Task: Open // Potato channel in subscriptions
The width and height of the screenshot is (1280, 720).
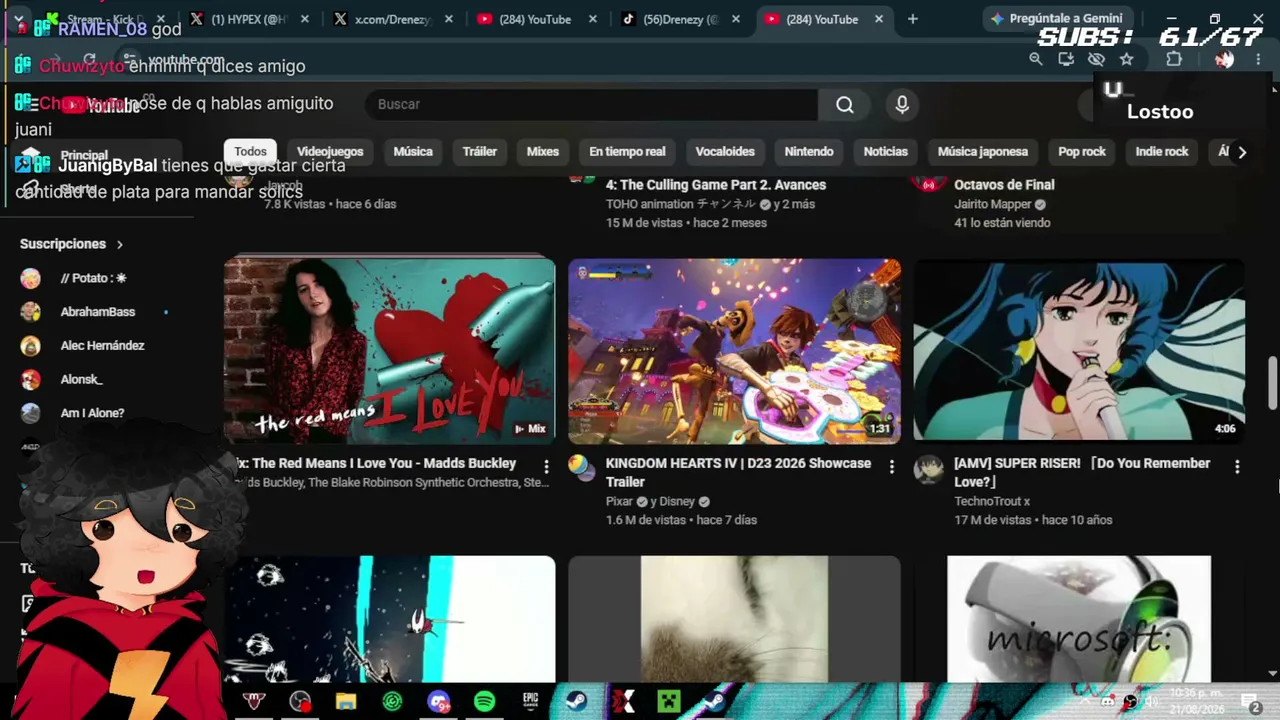Action: (93, 278)
